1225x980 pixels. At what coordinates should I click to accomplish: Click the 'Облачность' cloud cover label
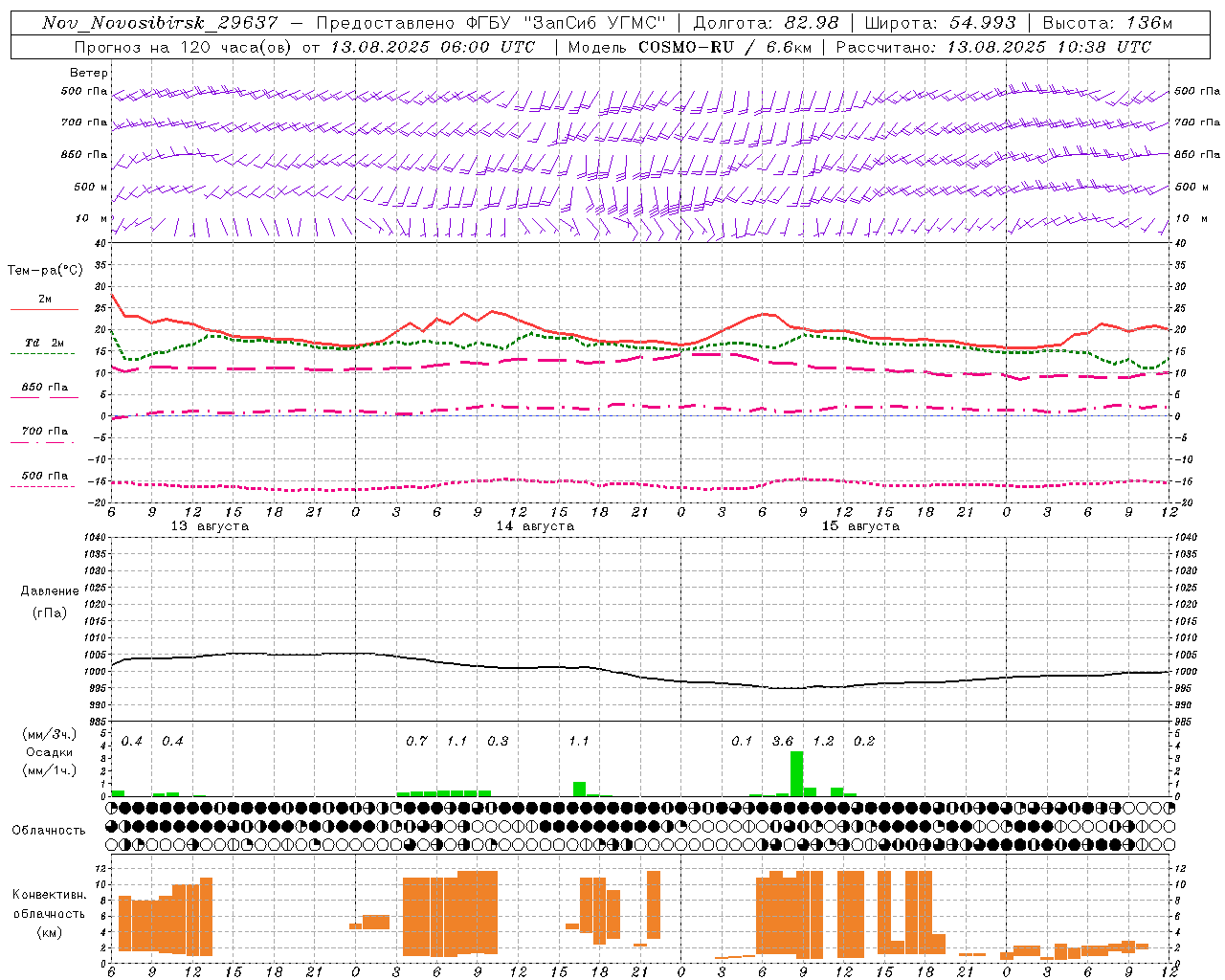[49, 830]
